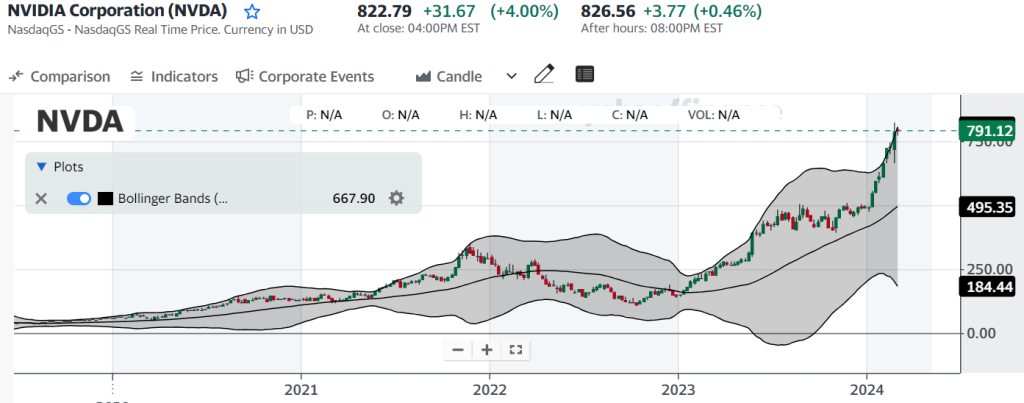Screen dimensions: 1024x403
Task: Open the Comparison tool
Action: pos(59,76)
